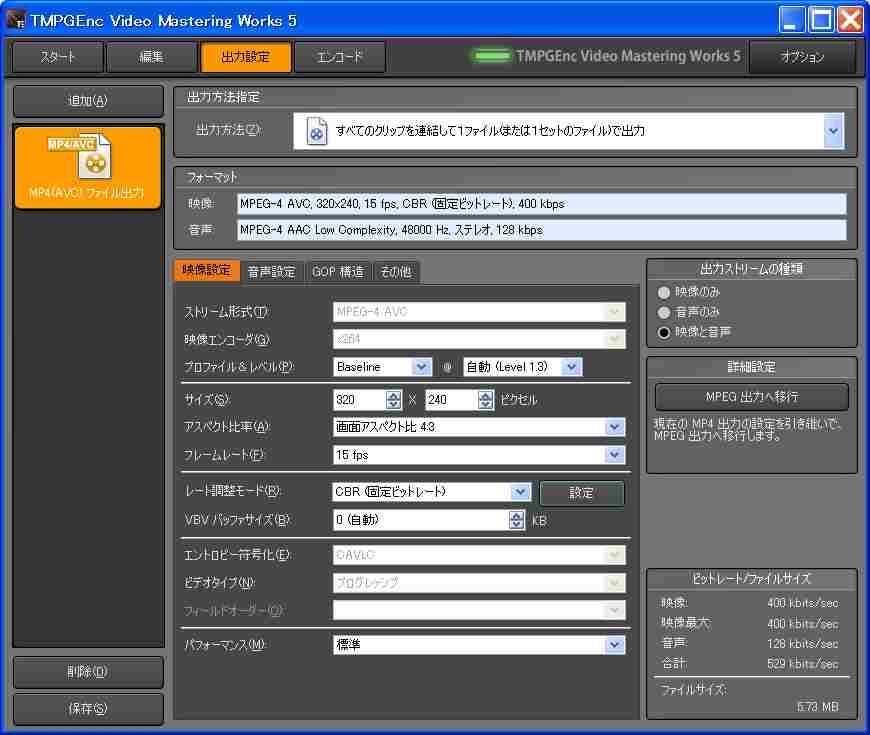The width and height of the screenshot is (870, 735).
Task: Click the width input field showing 320
Action: (358, 400)
